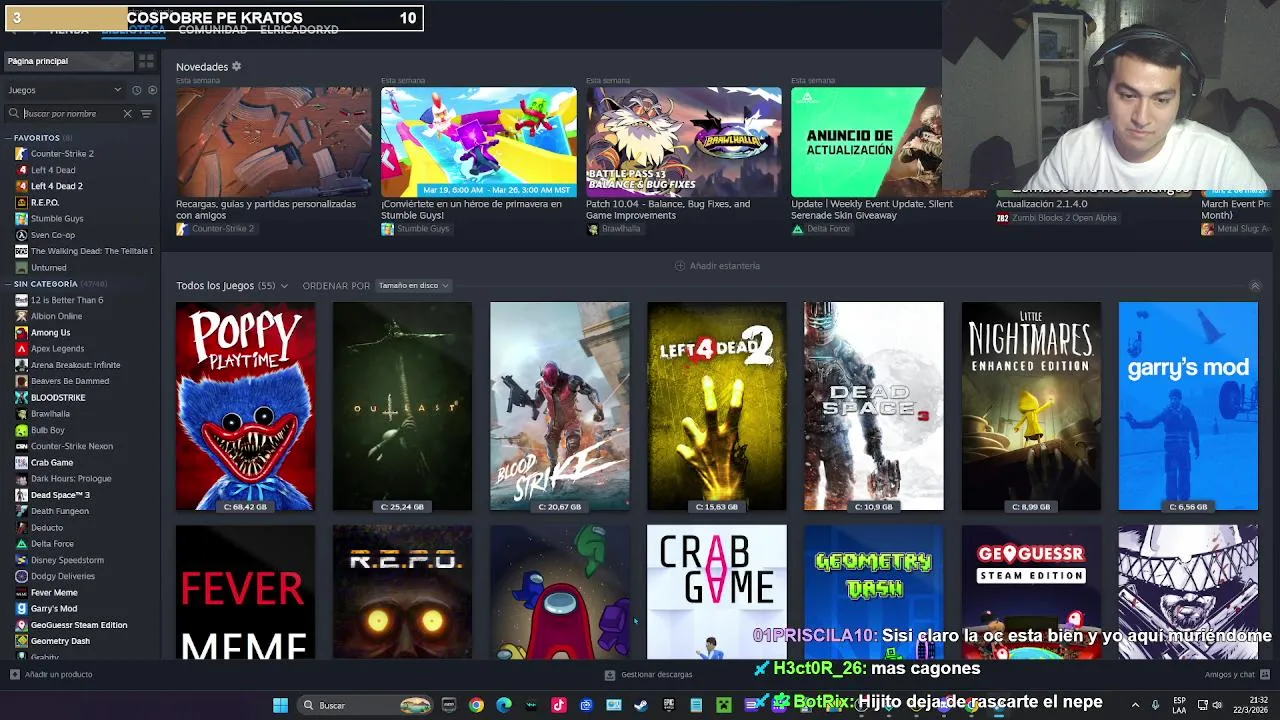1280x720 pixels.
Task: Select BLOODSTRIKE in the library list
Action: tap(58, 397)
